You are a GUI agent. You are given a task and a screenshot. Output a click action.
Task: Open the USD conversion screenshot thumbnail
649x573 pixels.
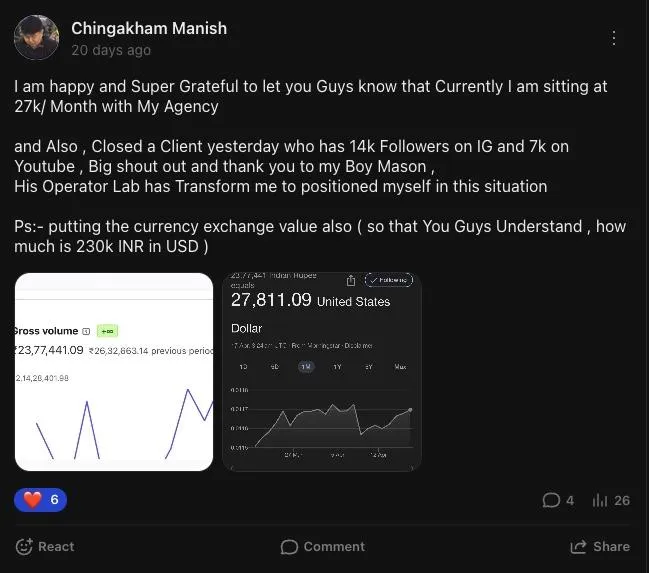click(322, 372)
